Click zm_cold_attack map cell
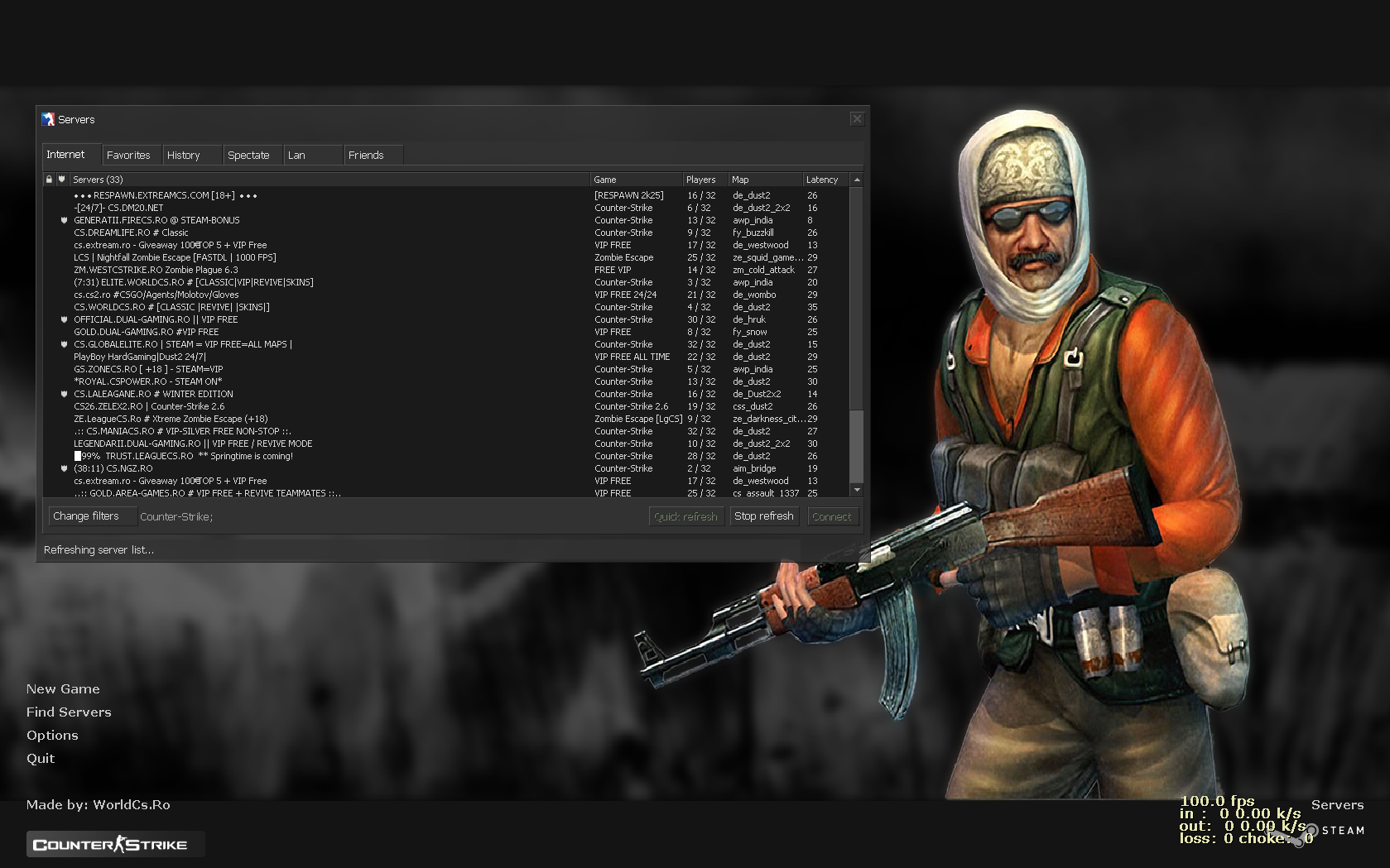Screen dimensions: 1390x868 (763, 270)
